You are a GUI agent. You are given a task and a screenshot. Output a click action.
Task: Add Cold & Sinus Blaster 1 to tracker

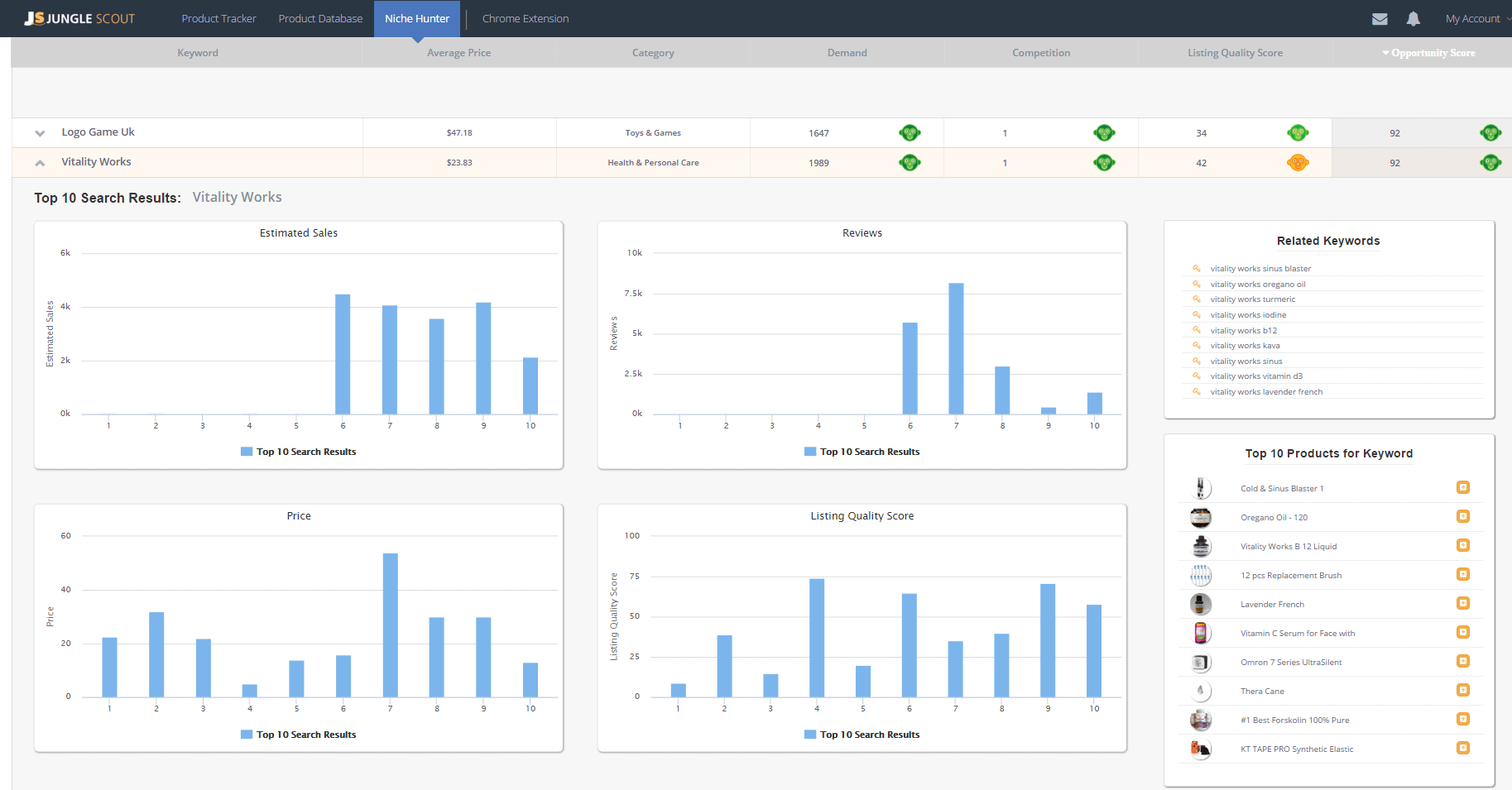(x=1463, y=487)
